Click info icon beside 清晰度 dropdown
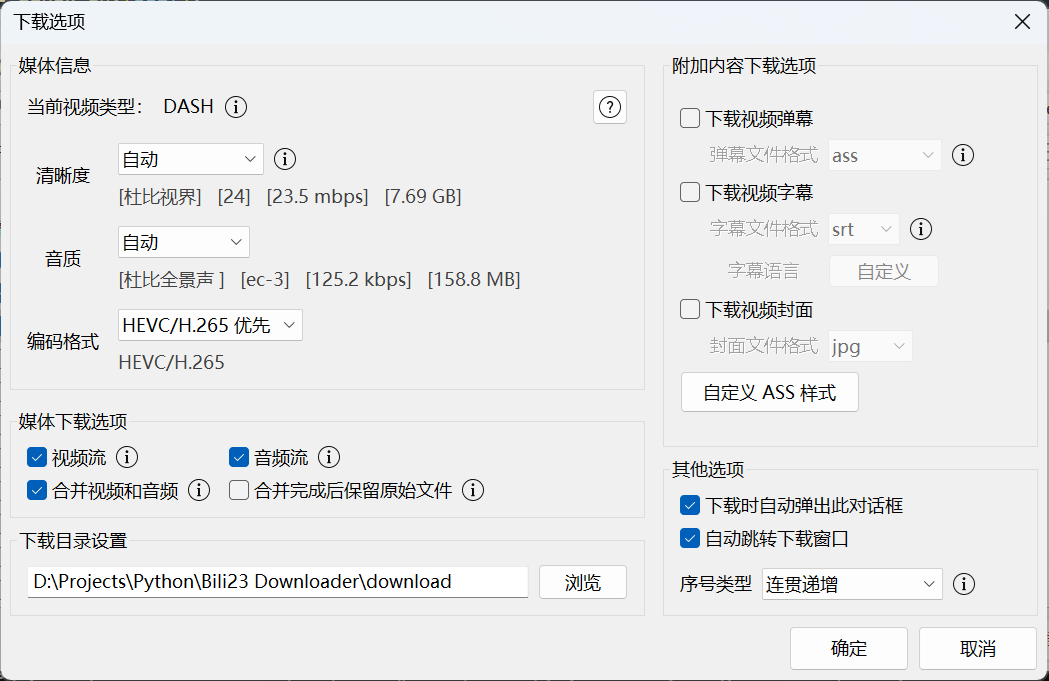Screen dimensions: 1049x681 (285, 159)
